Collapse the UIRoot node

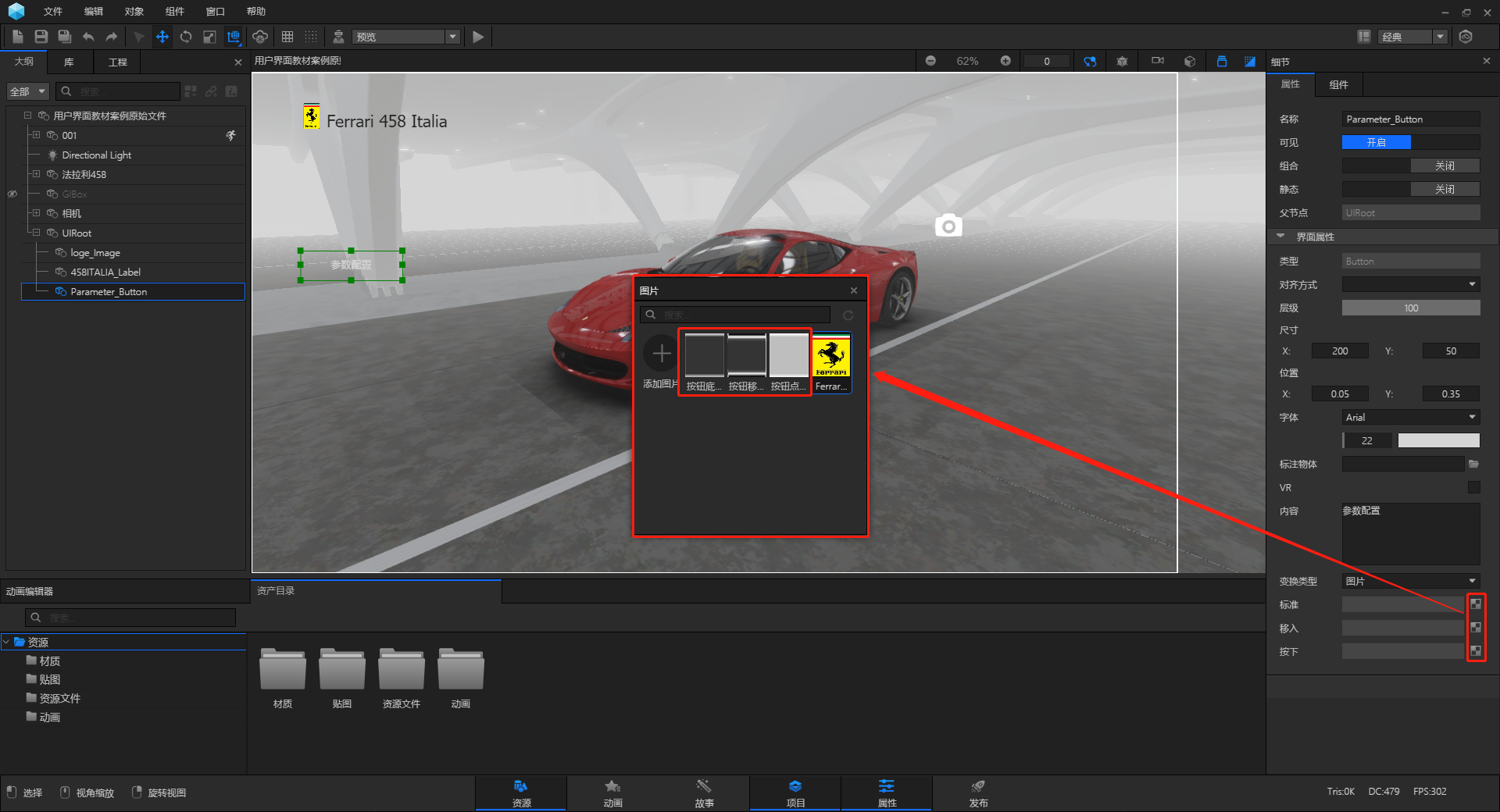point(36,233)
